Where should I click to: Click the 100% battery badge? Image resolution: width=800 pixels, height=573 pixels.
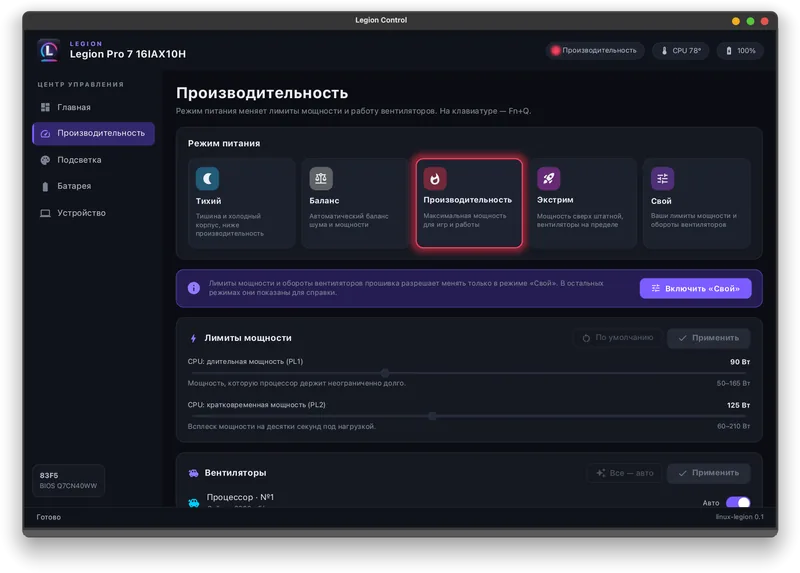pyautogui.click(x=740, y=51)
